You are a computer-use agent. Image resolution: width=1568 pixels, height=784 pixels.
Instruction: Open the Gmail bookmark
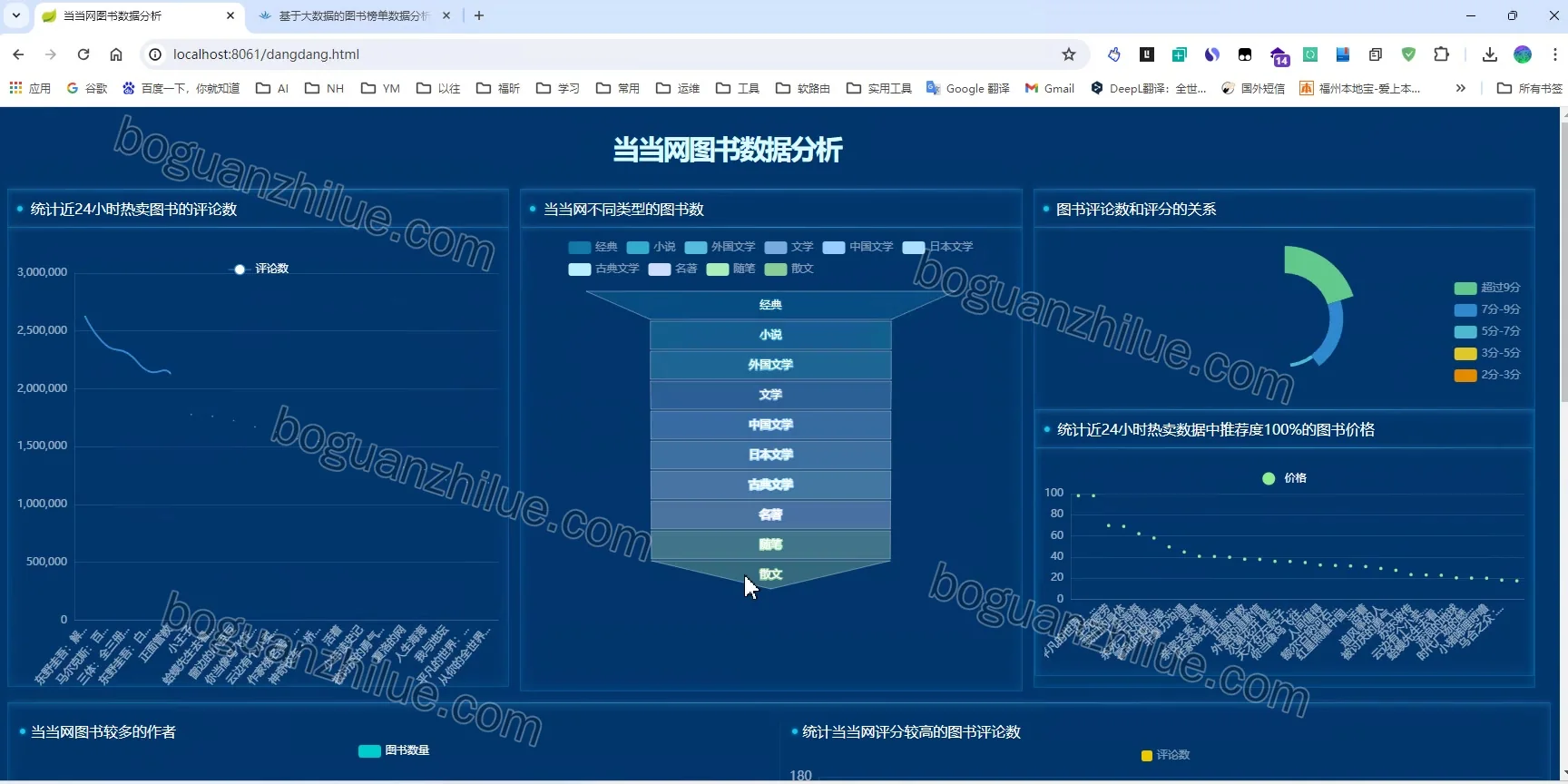click(x=1050, y=88)
